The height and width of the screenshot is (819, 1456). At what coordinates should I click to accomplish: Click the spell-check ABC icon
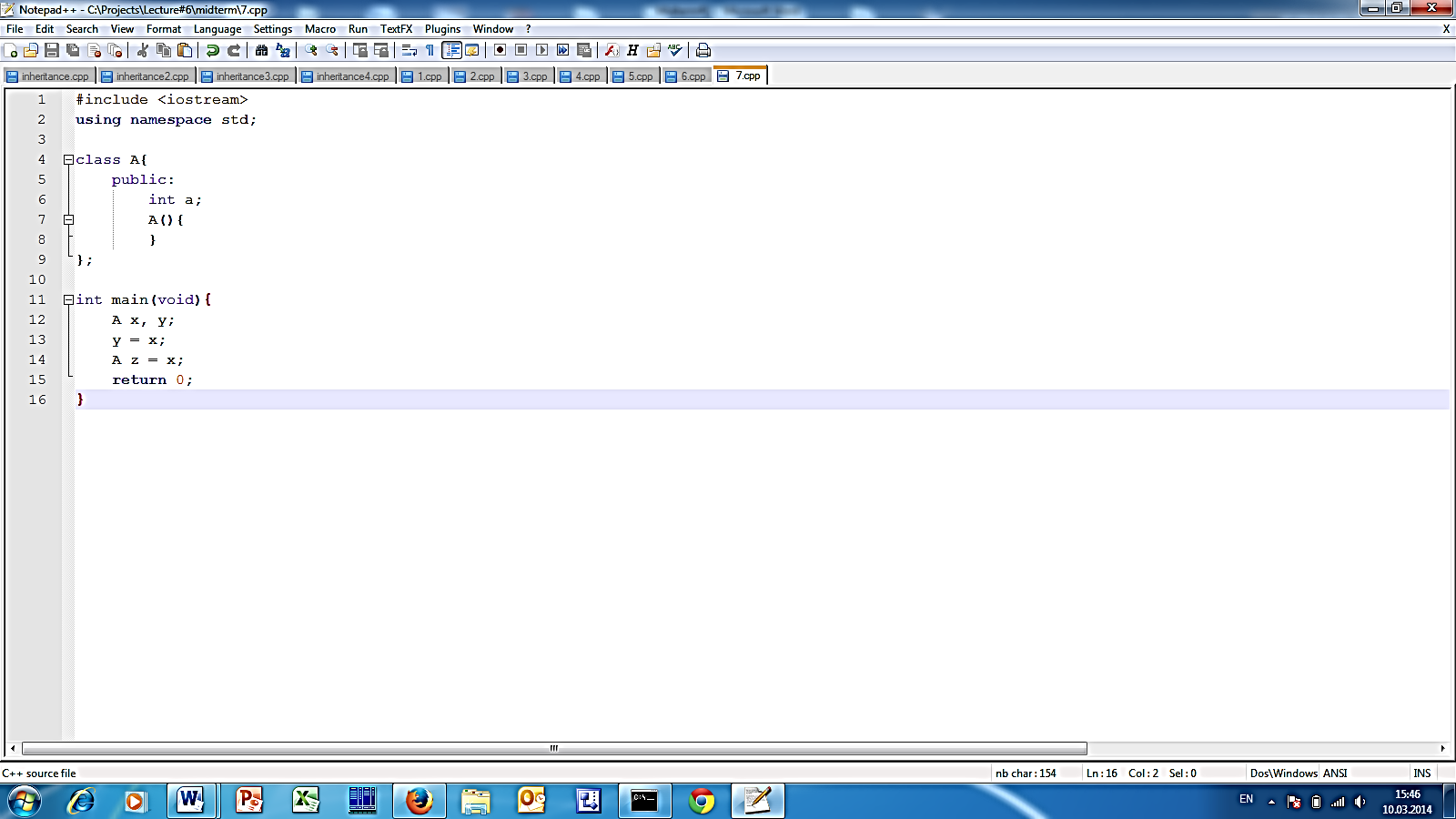(675, 50)
